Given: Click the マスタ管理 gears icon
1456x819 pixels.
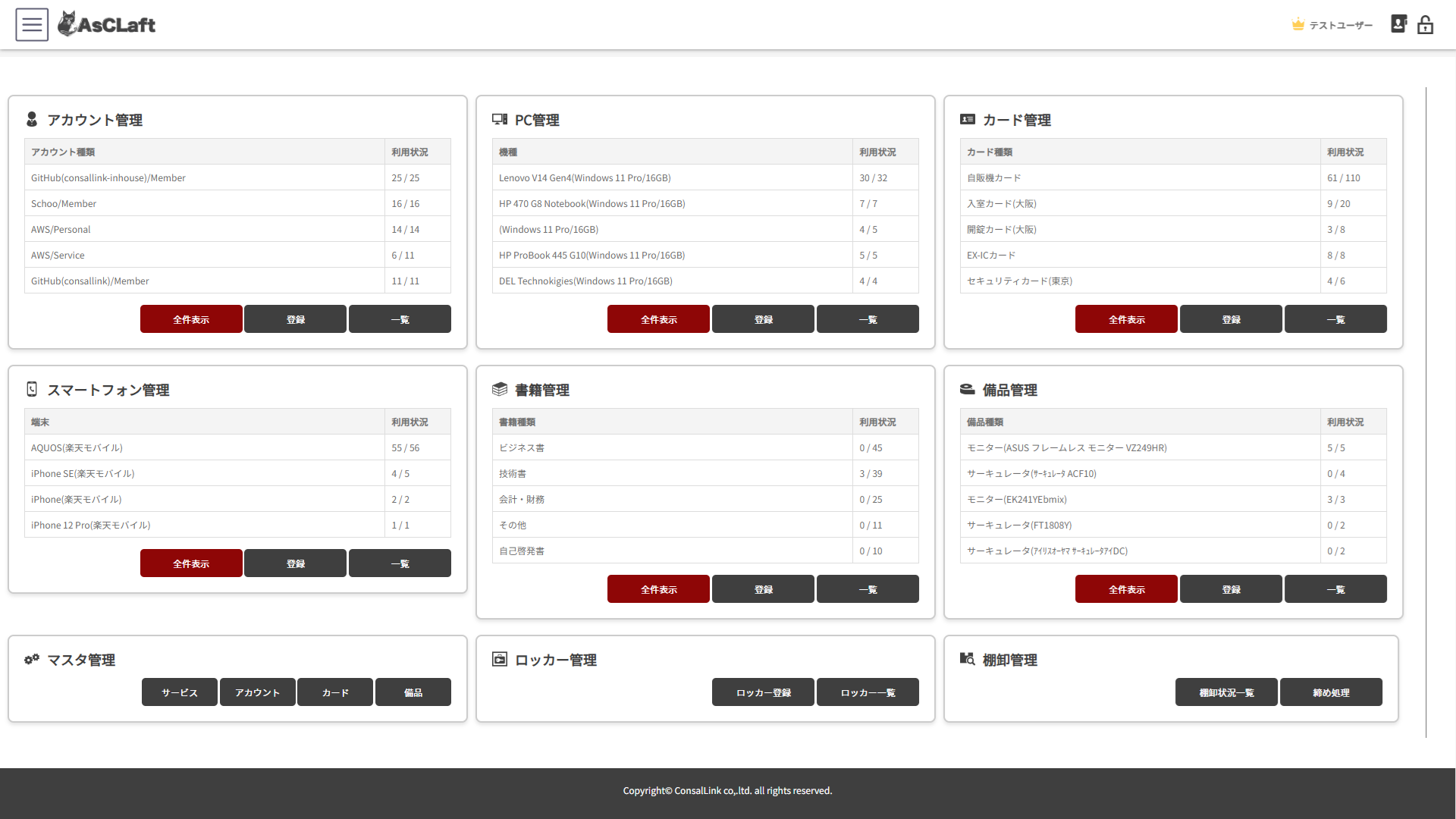Looking at the screenshot, I should tap(32, 660).
